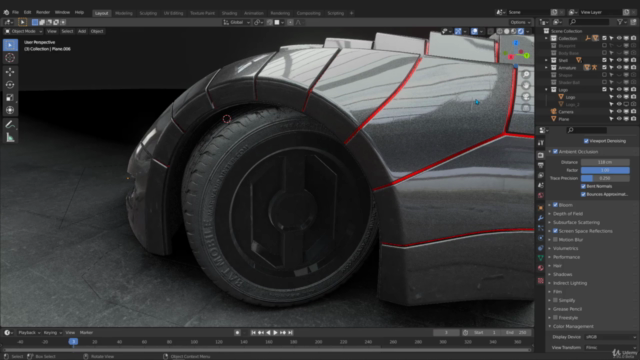Toggle Screen Space Reflections checkbox

coord(555,231)
